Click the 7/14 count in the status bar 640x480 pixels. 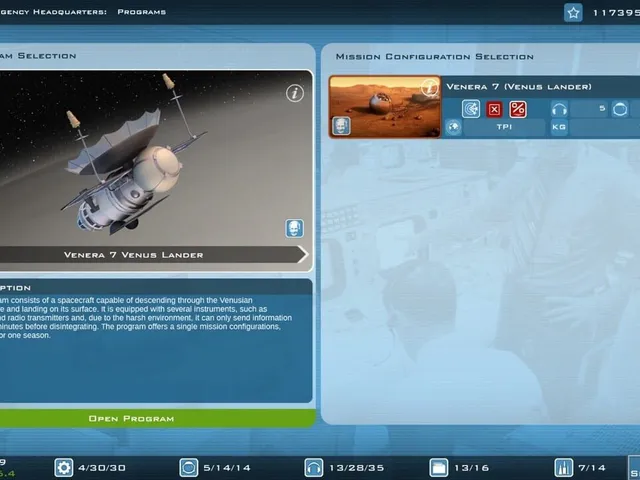[592, 468]
